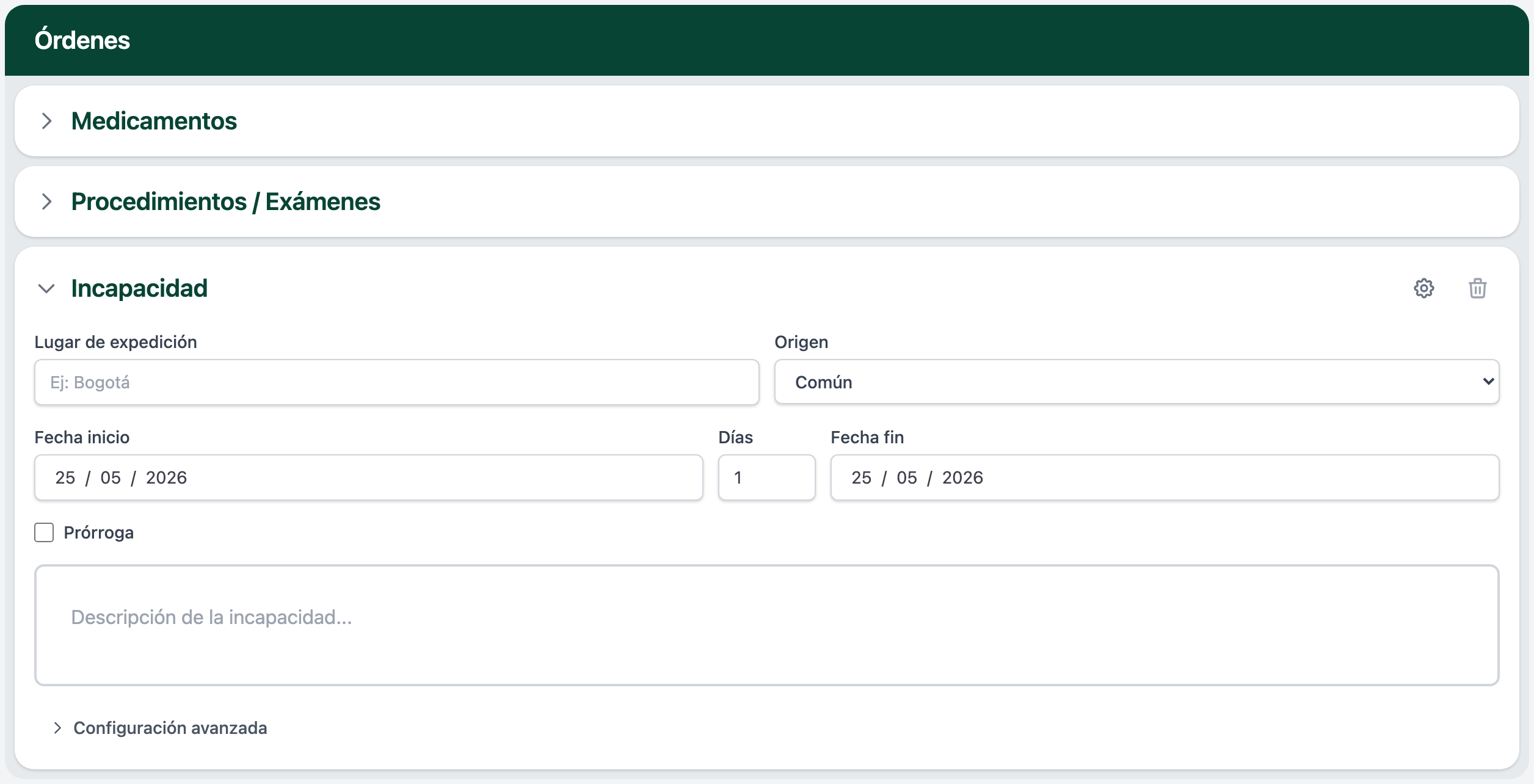1534x784 pixels.
Task: Delete Incapacidad with the trash icon
Action: click(1477, 288)
